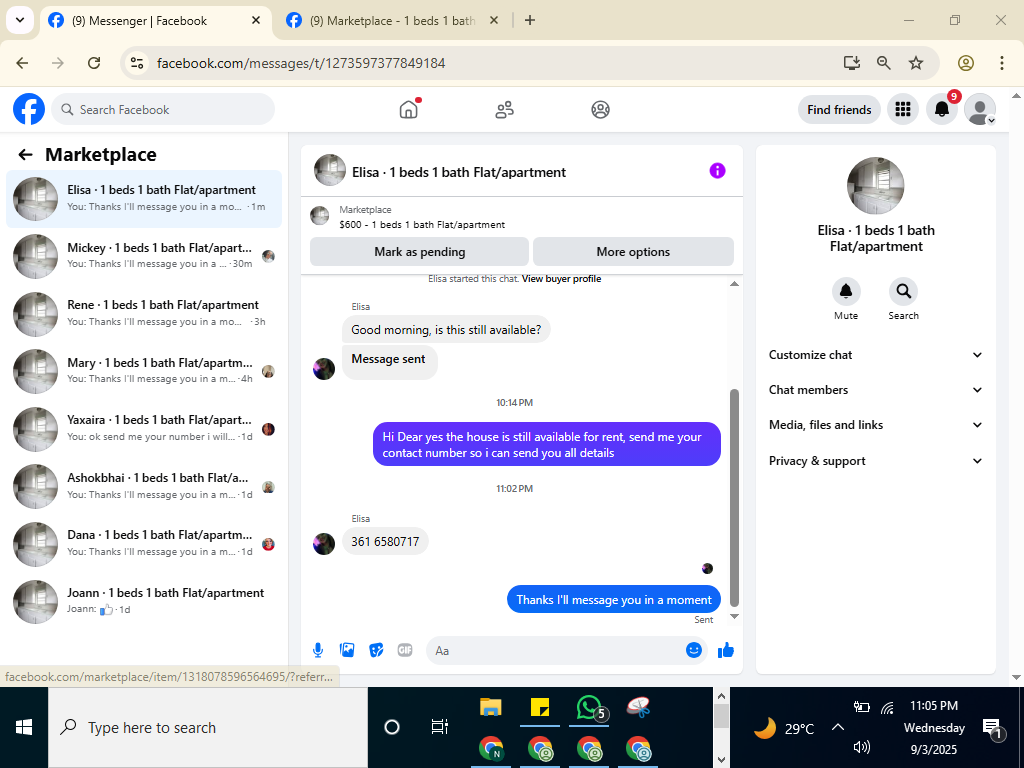Click the voice clip microphone icon
This screenshot has width=1024, height=768.
coord(317,650)
